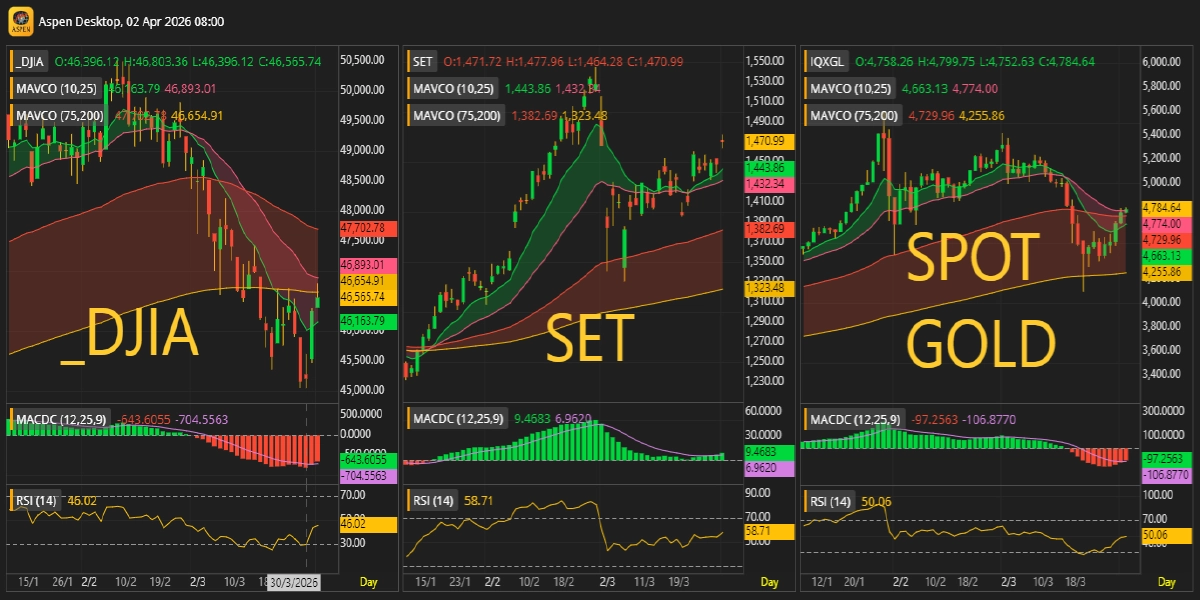Select the SET symbol label
The height and width of the screenshot is (600, 1200).
pyautogui.click(x=423, y=62)
